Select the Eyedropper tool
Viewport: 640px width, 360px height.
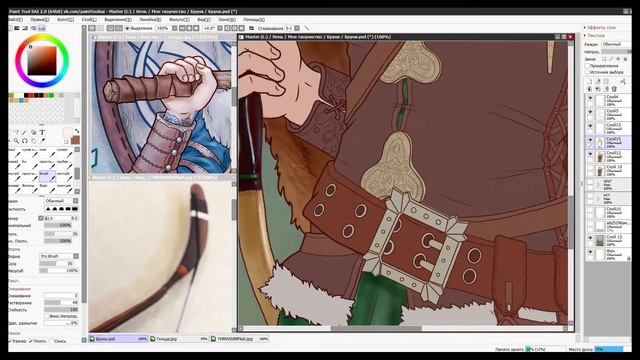coord(42,141)
